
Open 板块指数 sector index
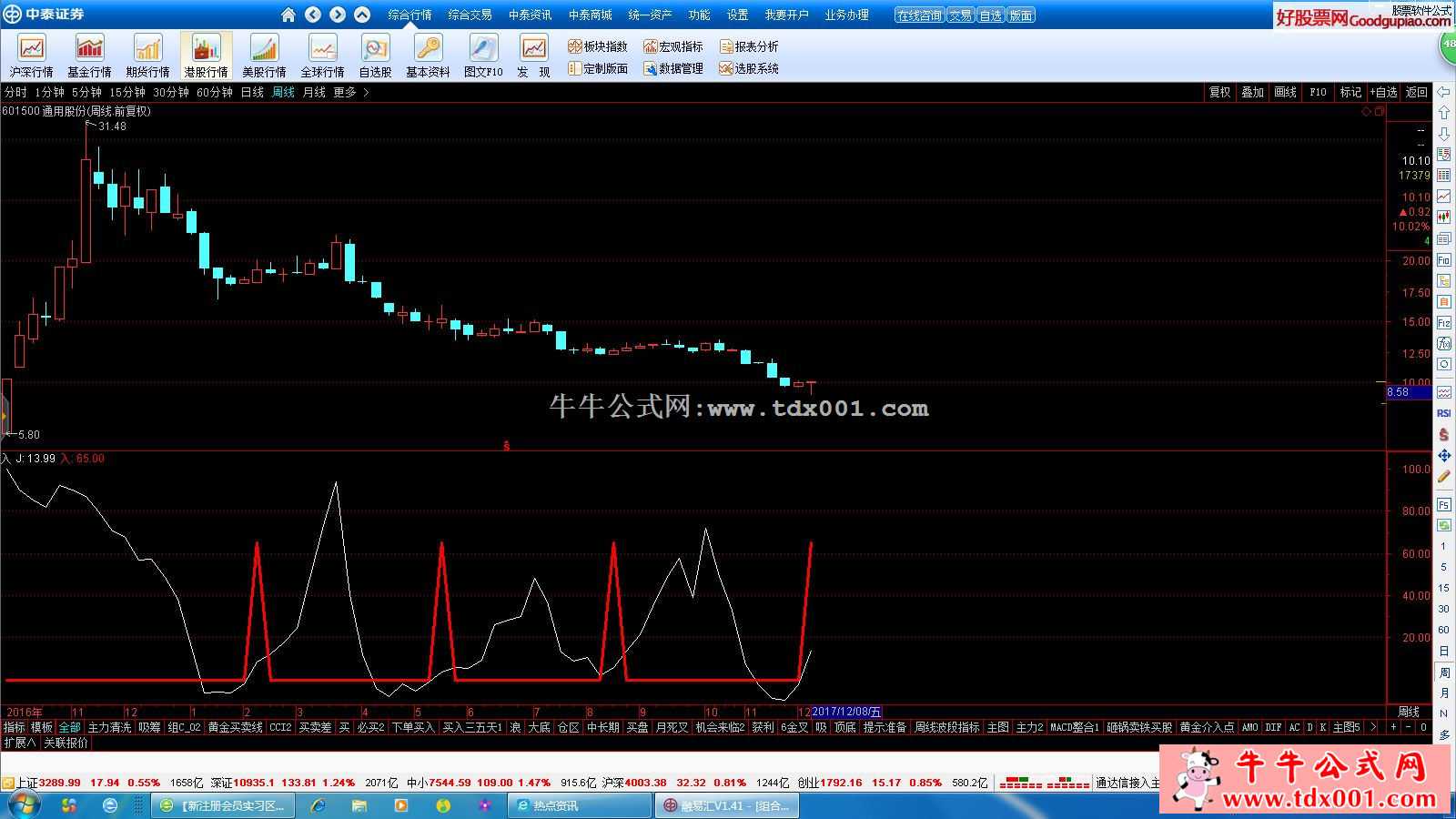[598, 46]
